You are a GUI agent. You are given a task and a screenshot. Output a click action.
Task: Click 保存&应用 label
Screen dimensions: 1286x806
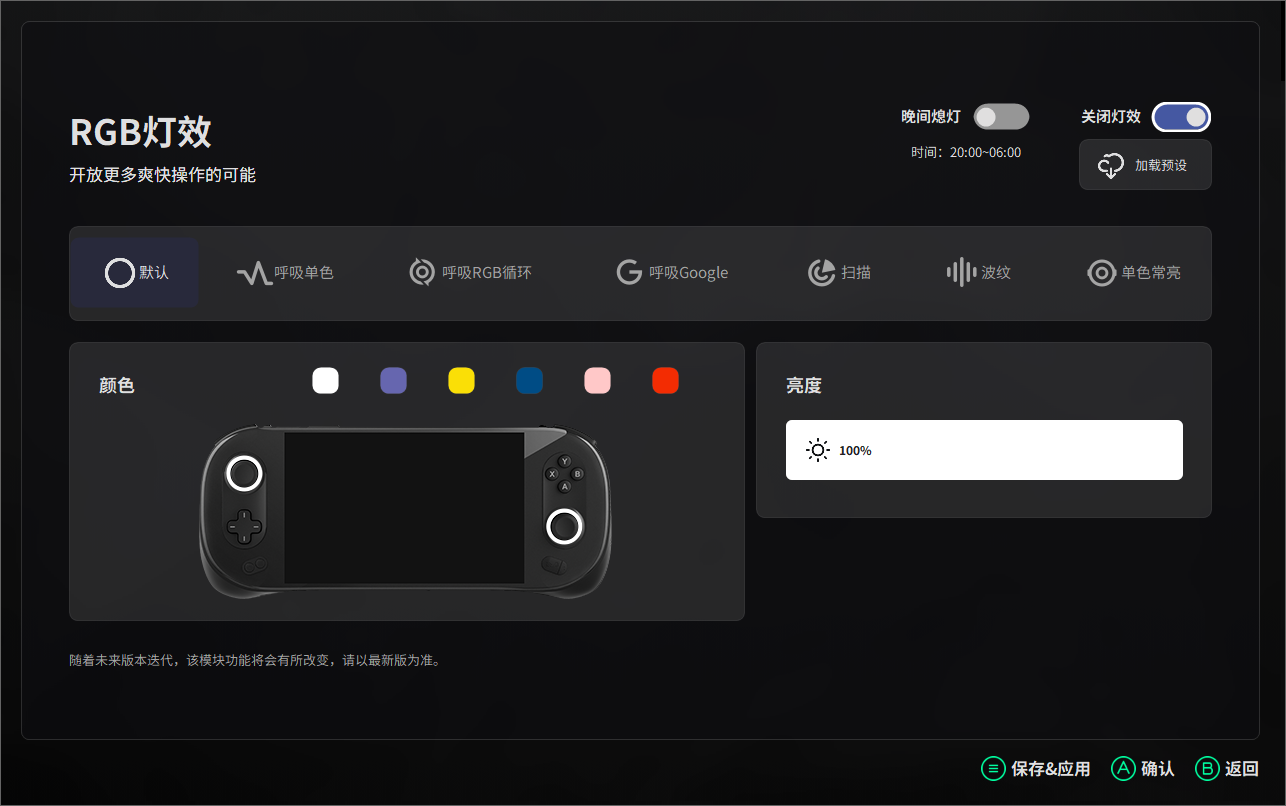click(1050, 769)
